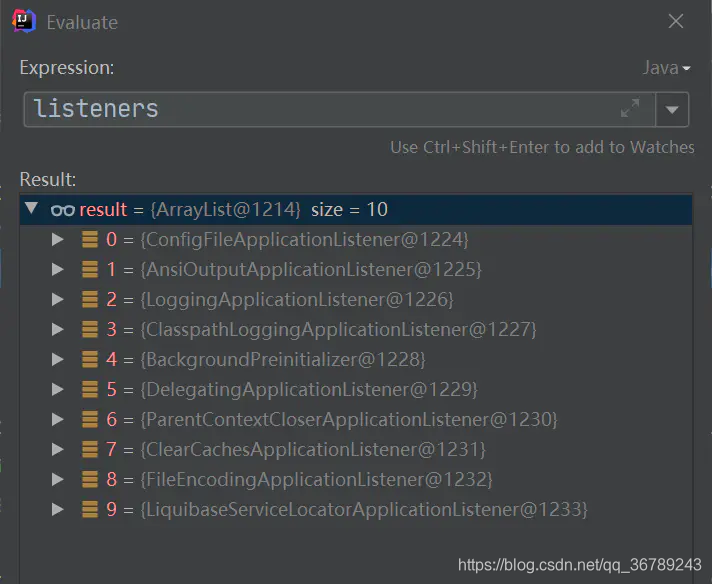Expand the ParentContextCloserApplicationListener@1230 node
Viewport: 712px width, 584px height.
57,419
